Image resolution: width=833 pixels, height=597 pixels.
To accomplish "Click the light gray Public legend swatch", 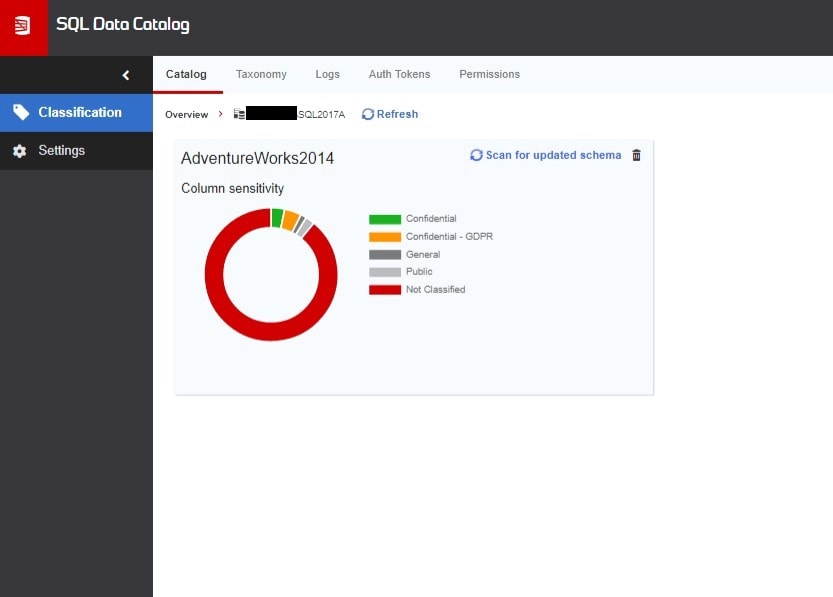I will coord(385,272).
